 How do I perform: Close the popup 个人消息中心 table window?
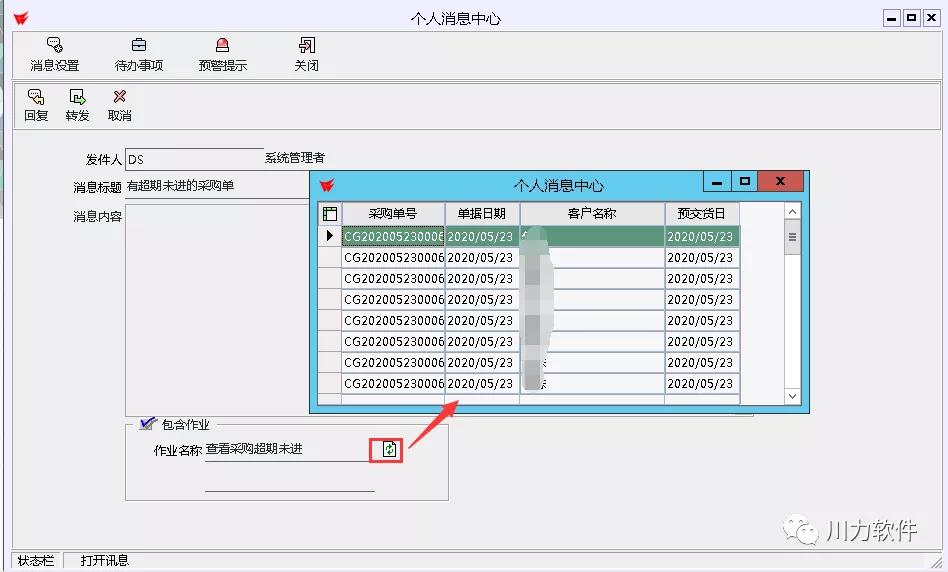pyautogui.click(x=781, y=181)
